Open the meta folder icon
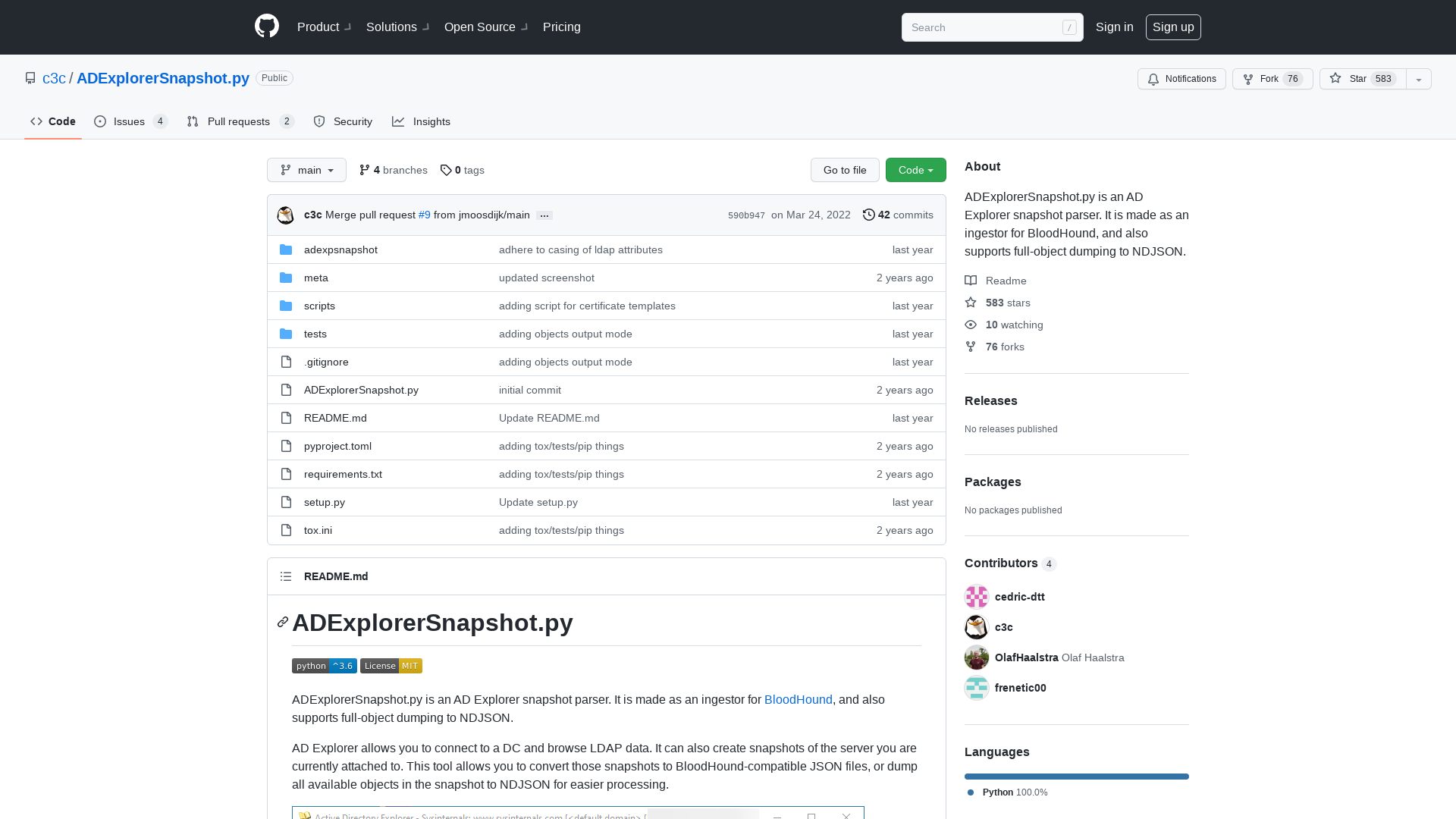 [286, 278]
